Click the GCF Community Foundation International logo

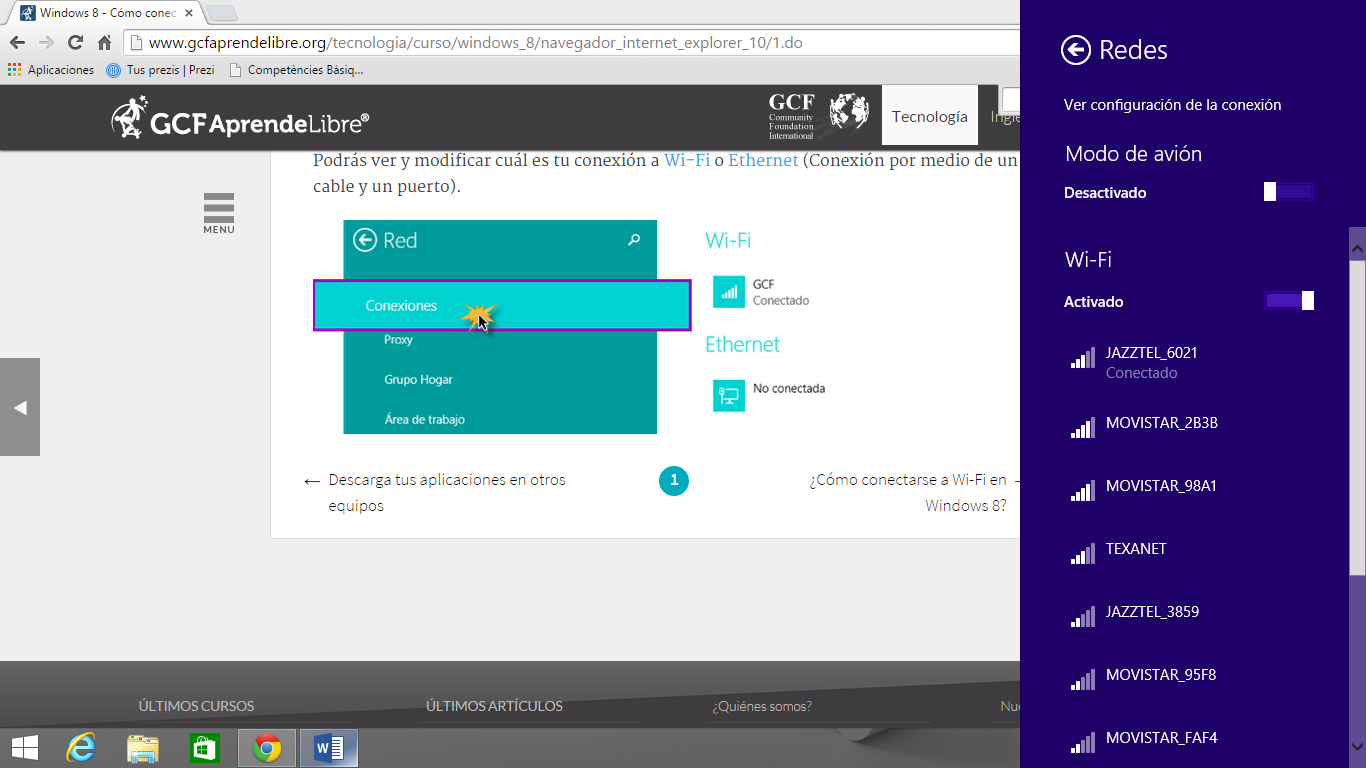coord(818,116)
